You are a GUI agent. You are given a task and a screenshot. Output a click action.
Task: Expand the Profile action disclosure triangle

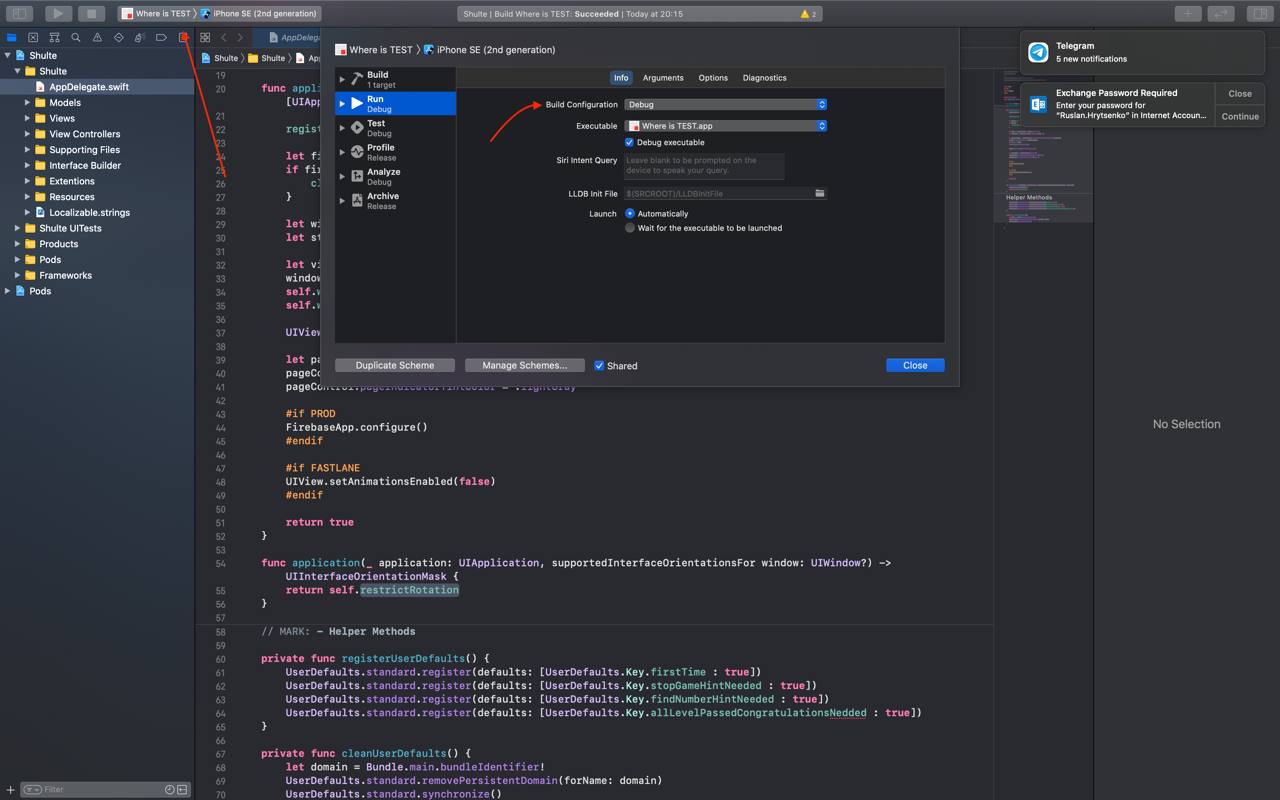click(342, 152)
